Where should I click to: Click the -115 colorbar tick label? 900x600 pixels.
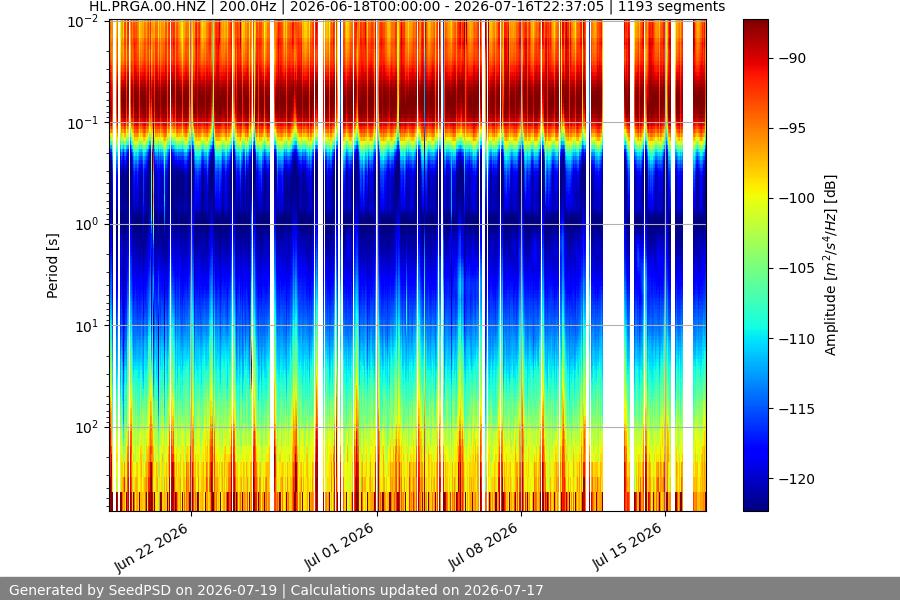797,409
